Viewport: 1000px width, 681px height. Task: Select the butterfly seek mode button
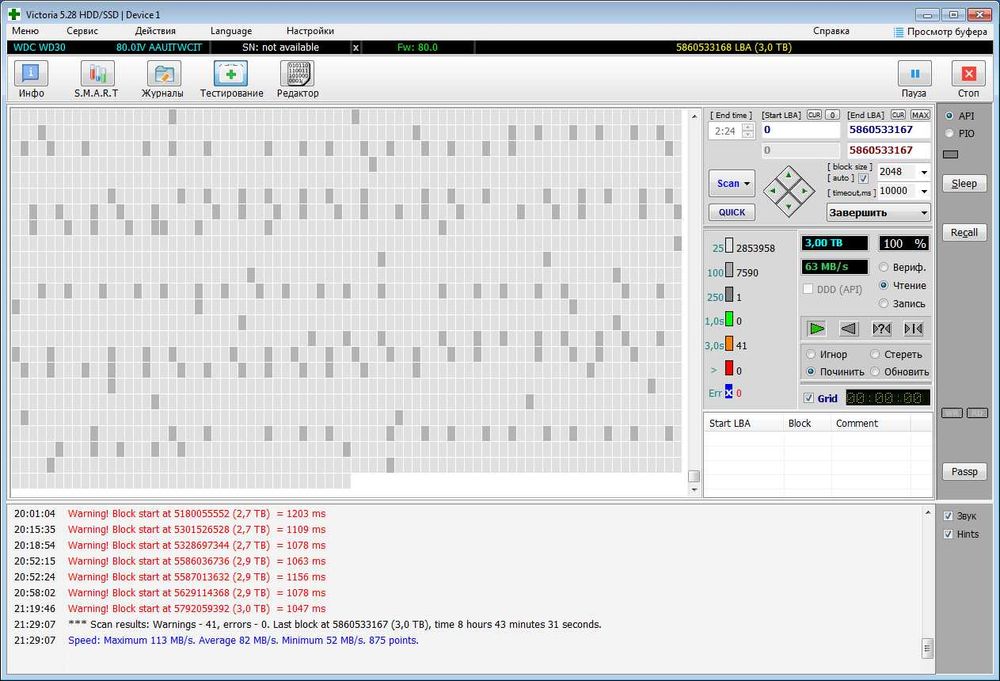[913, 328]
